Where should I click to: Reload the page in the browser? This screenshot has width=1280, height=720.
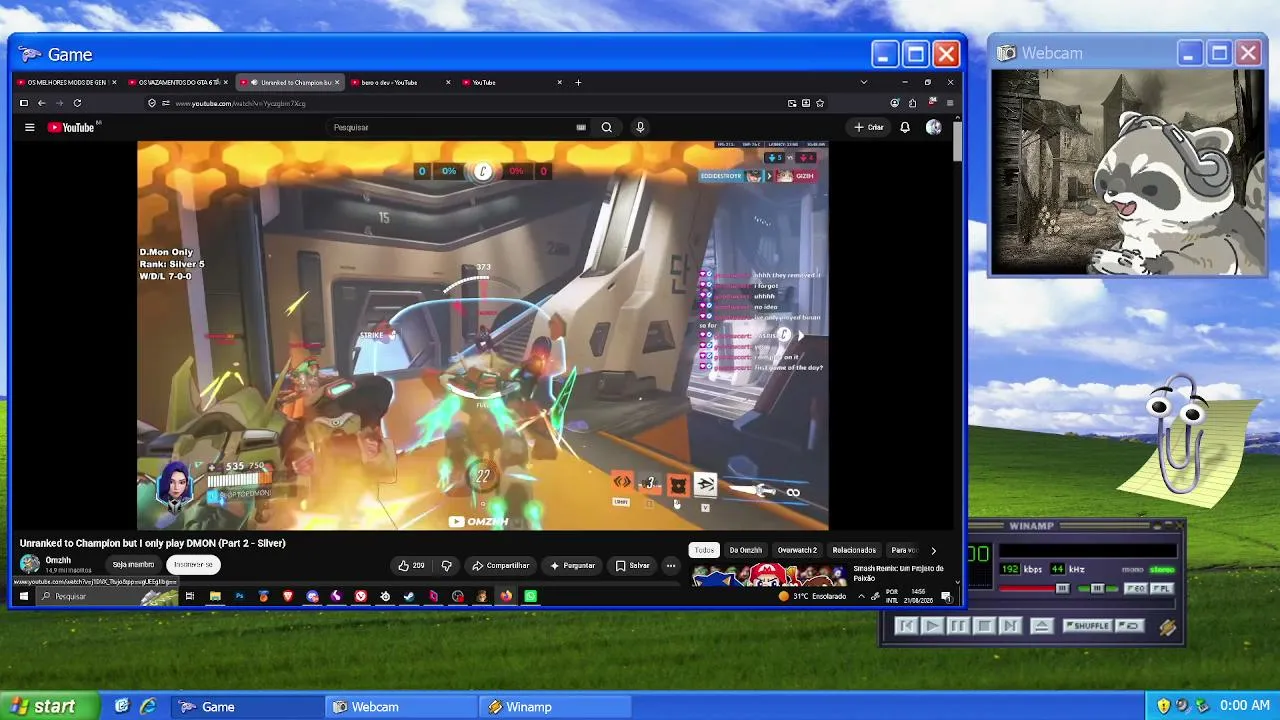pyautogui.click(x=77, y=103)
